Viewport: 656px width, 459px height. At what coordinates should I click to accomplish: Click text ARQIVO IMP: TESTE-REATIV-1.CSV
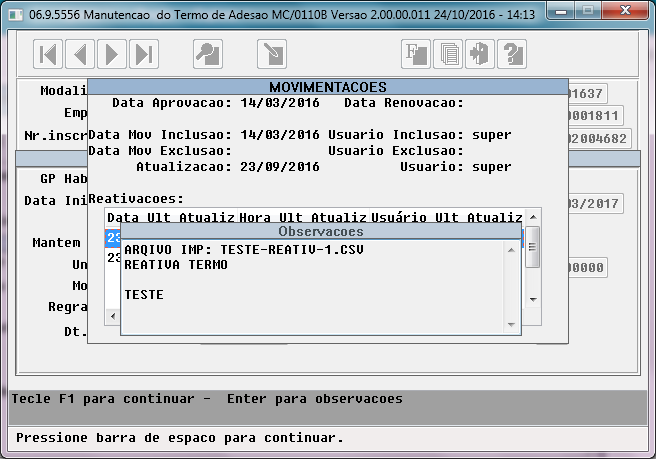click(244, 250)
